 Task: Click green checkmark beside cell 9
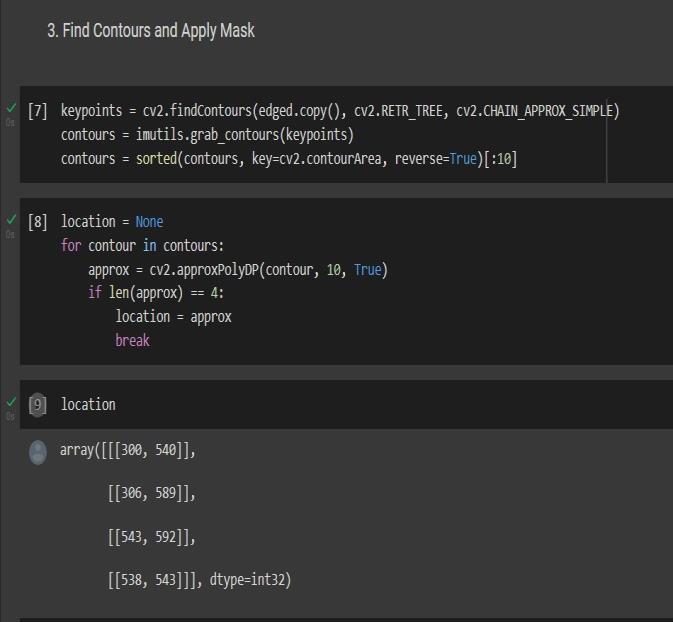11,402
